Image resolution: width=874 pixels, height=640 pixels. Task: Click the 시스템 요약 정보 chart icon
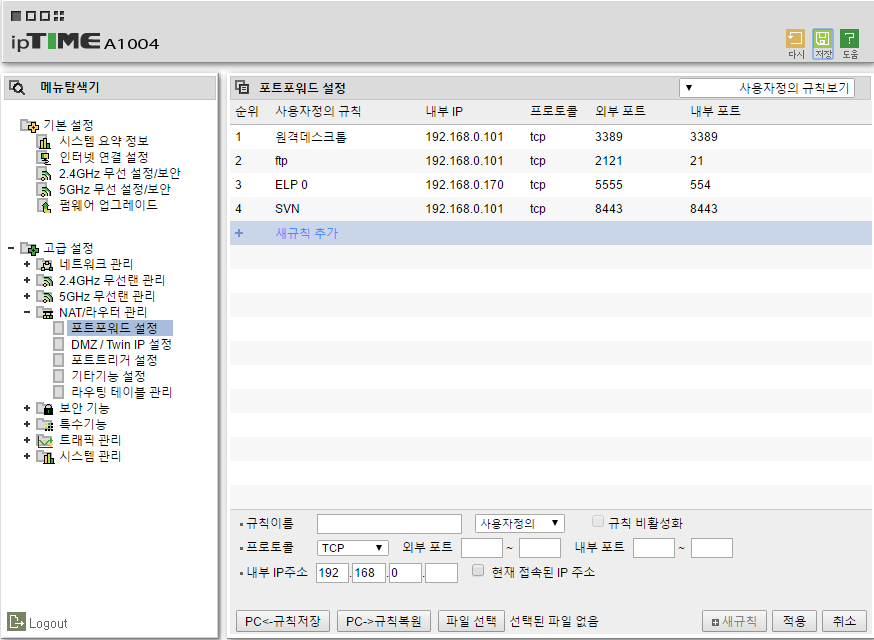click(x=44, y=142)
